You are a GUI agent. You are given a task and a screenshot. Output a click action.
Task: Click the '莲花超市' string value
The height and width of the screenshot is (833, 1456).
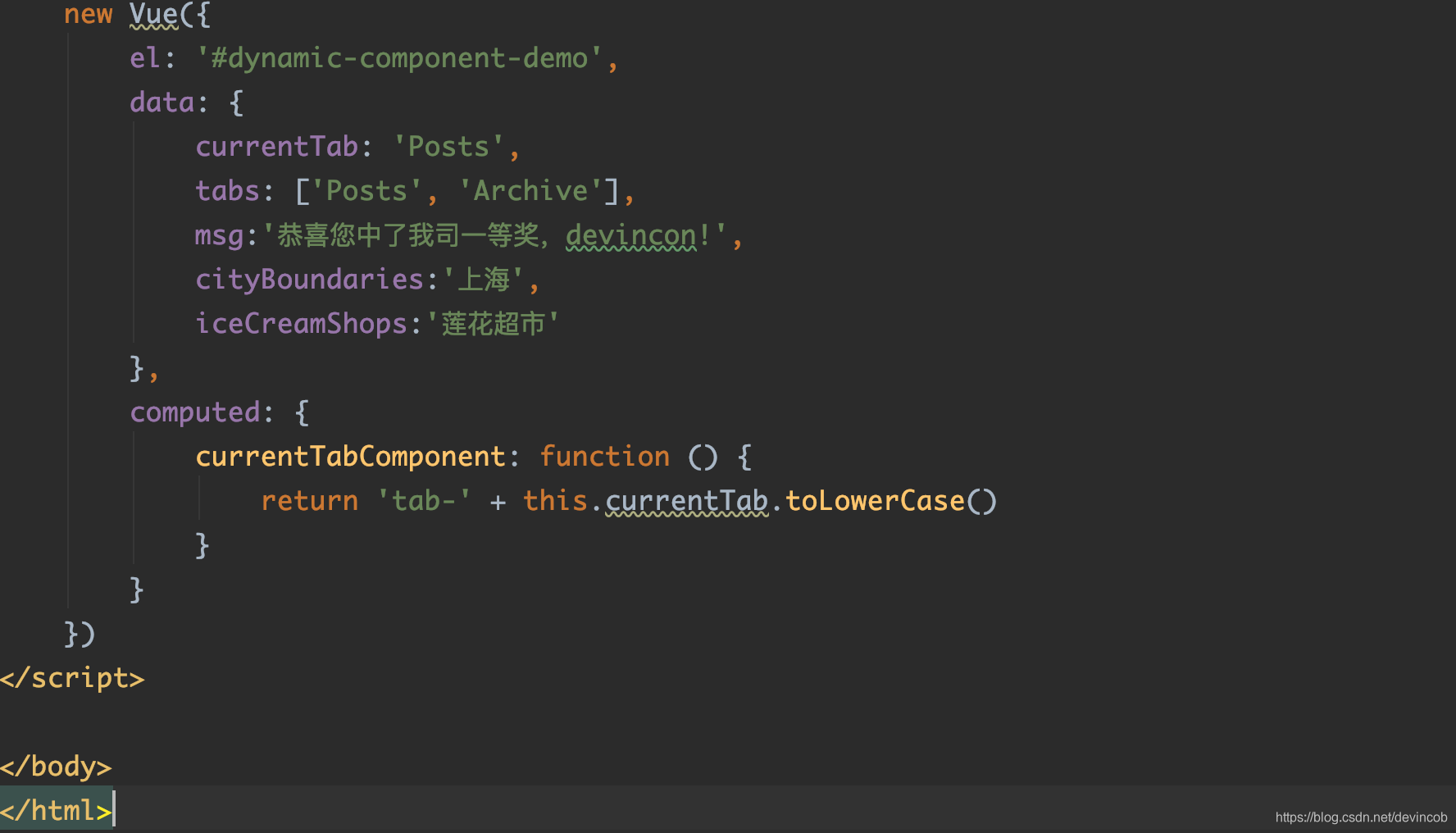(493, 324)
